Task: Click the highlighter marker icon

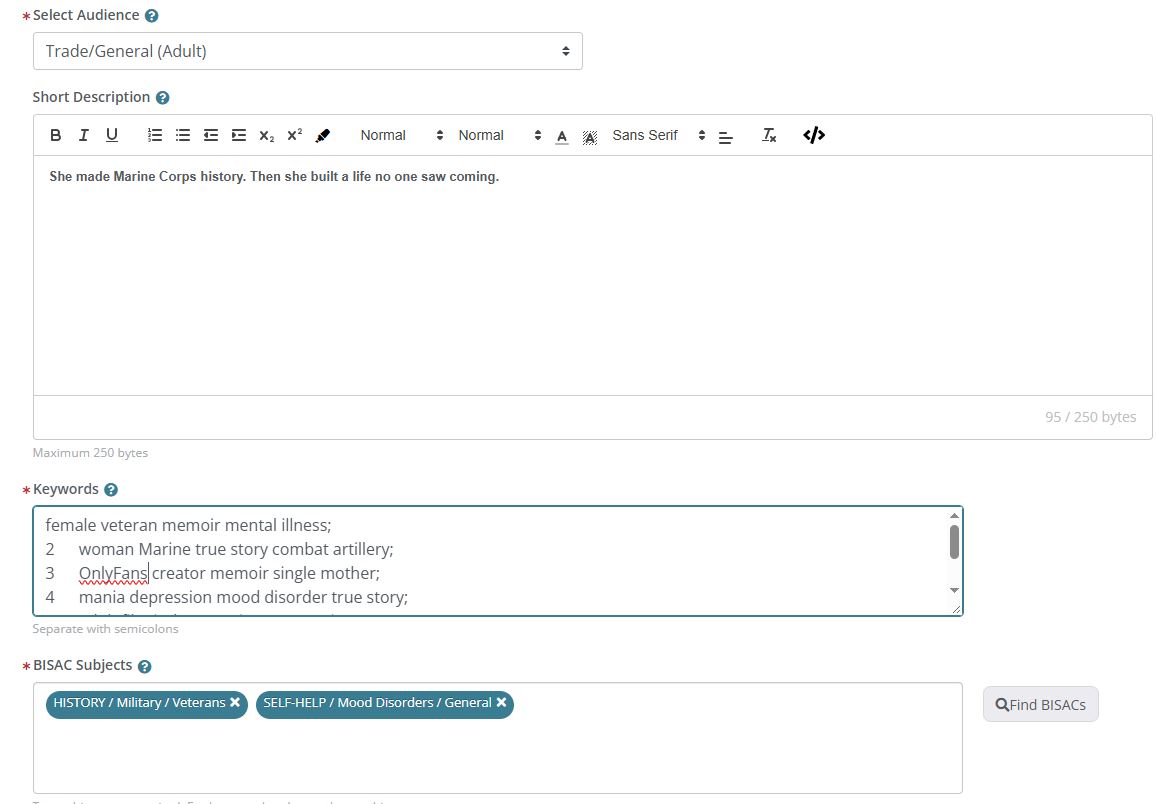Action: tap(323, 136)
